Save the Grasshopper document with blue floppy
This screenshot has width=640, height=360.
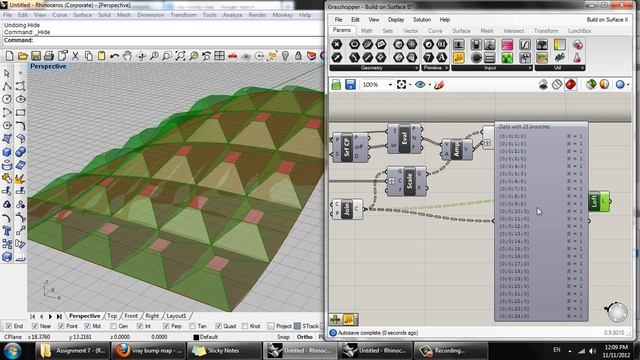[x=350, y=84]
